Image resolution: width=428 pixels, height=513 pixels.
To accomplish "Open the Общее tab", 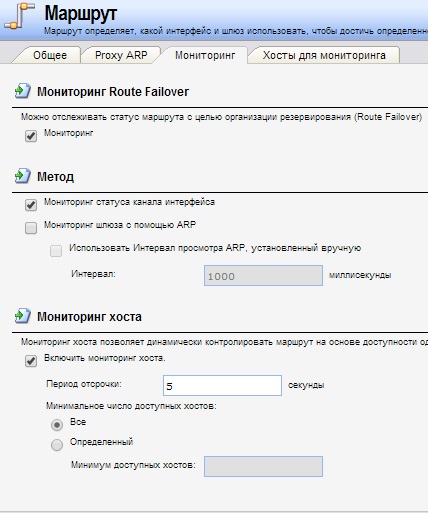I will pyautogui.click(x=50, y=55).
